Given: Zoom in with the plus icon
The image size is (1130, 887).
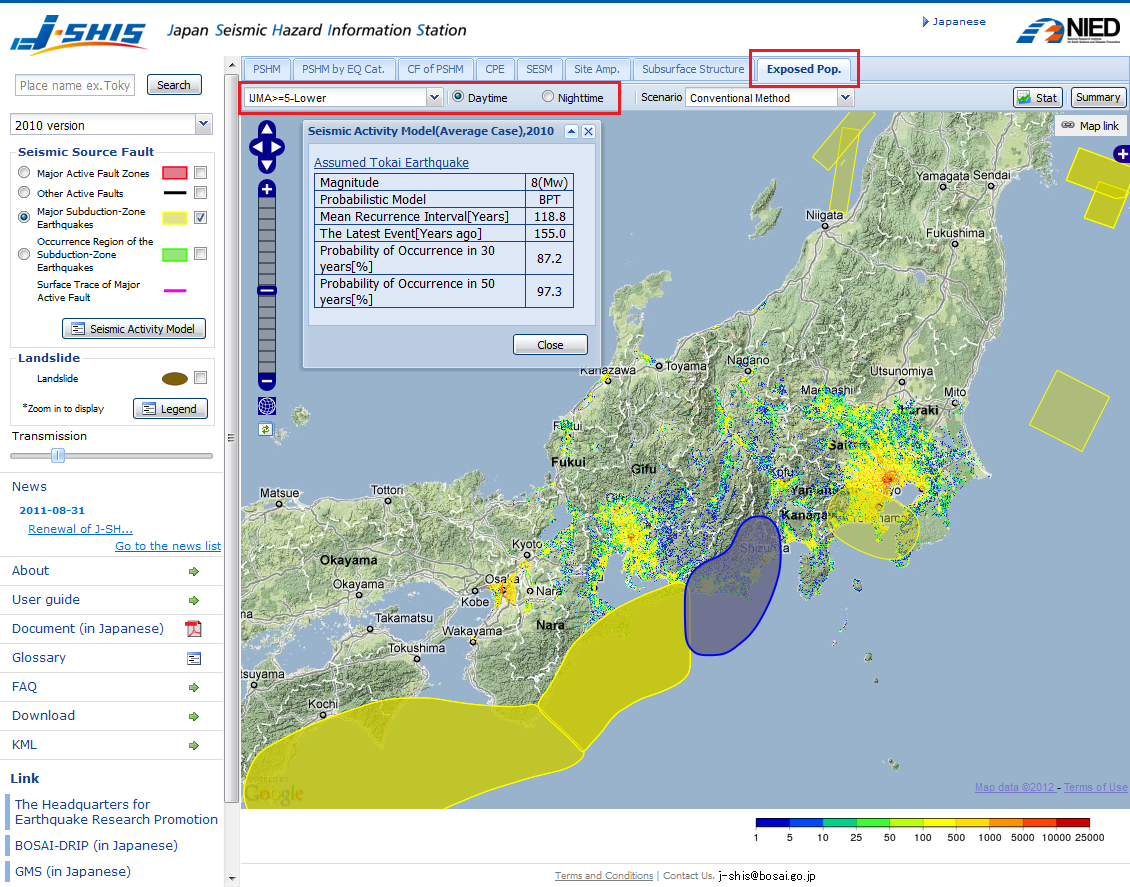Looking at the screenshot, I should 265,187.
